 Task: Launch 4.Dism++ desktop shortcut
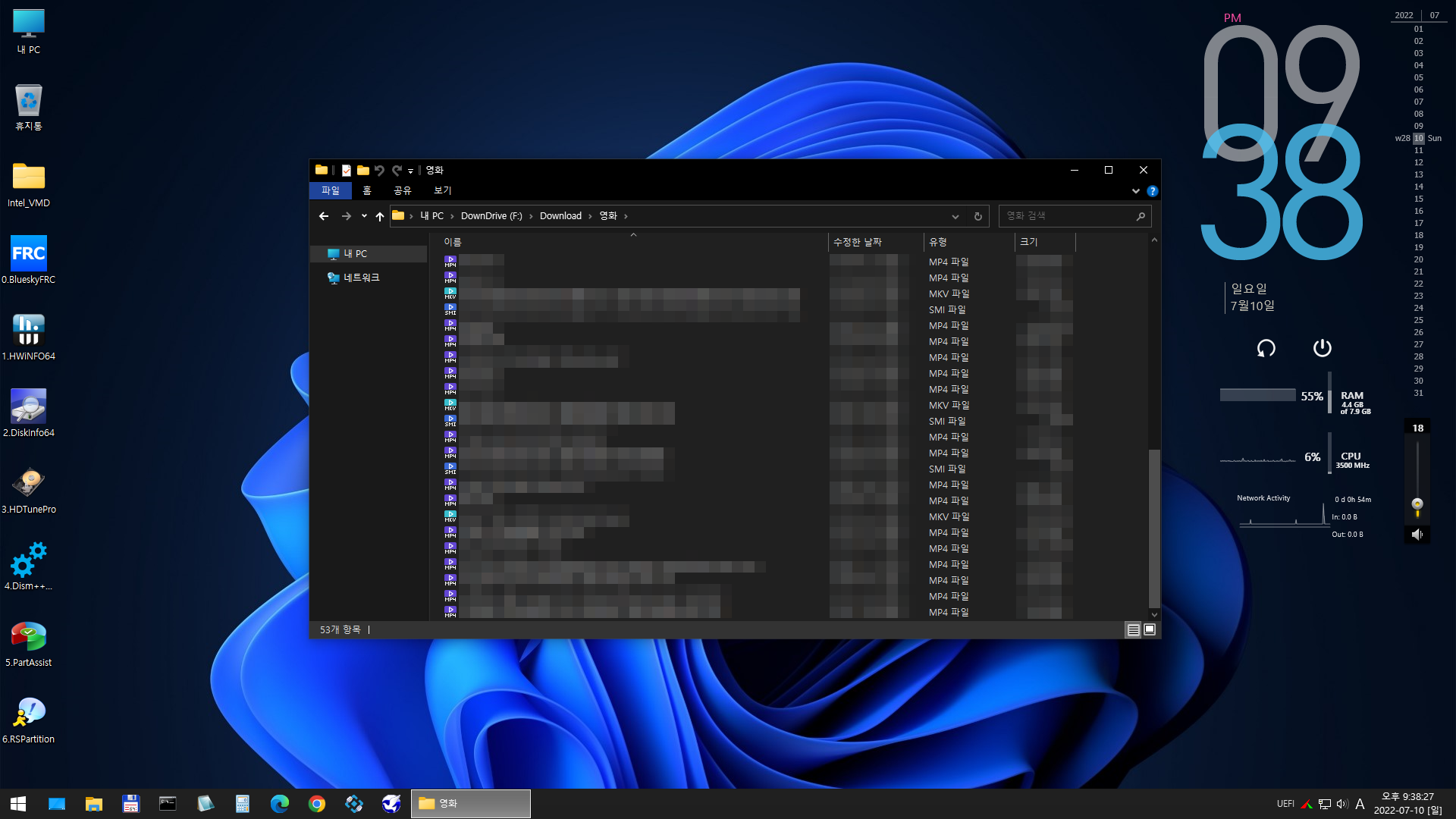(x=29, y=567)
